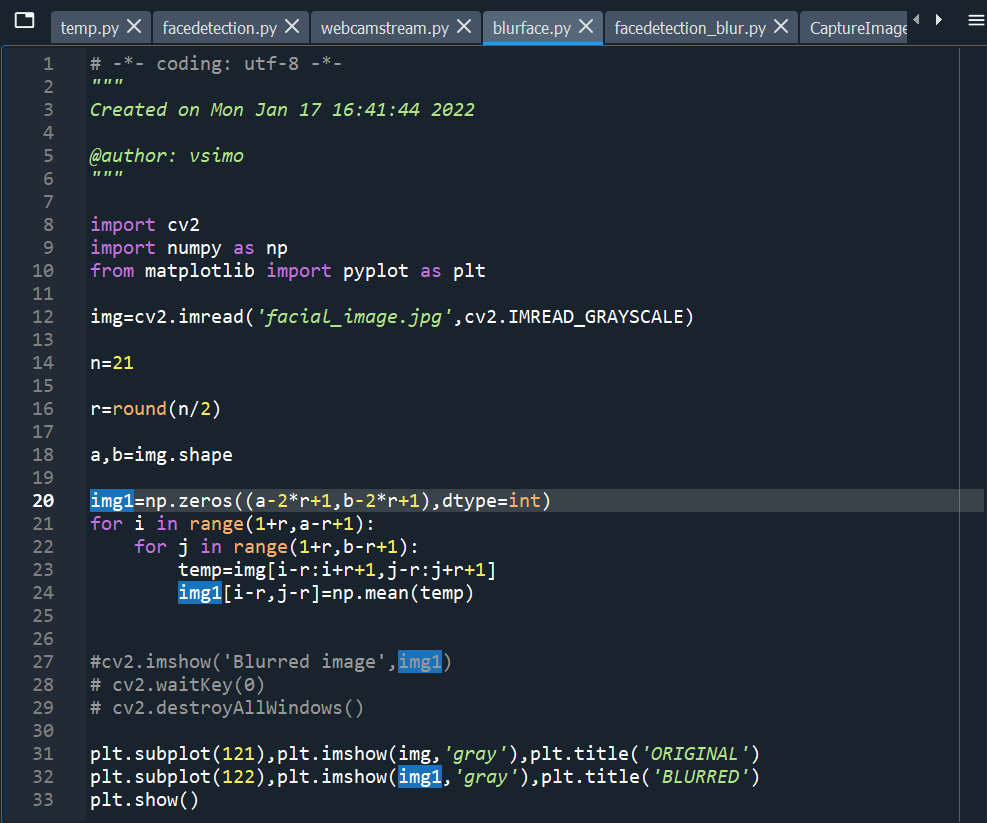
Task: Click line number 33 in the gutter
Action: 43,800
